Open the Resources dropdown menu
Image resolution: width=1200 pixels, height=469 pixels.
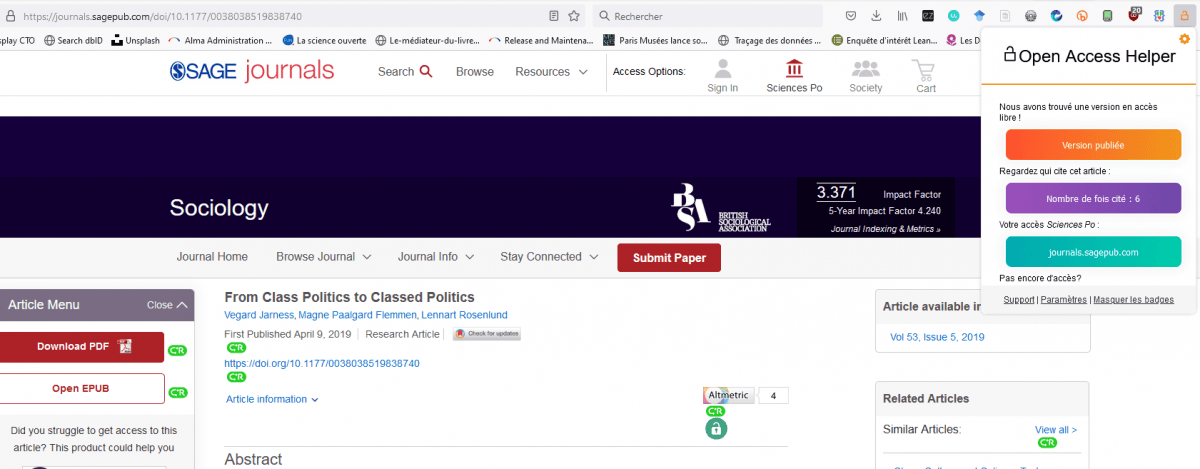[551, 72]
